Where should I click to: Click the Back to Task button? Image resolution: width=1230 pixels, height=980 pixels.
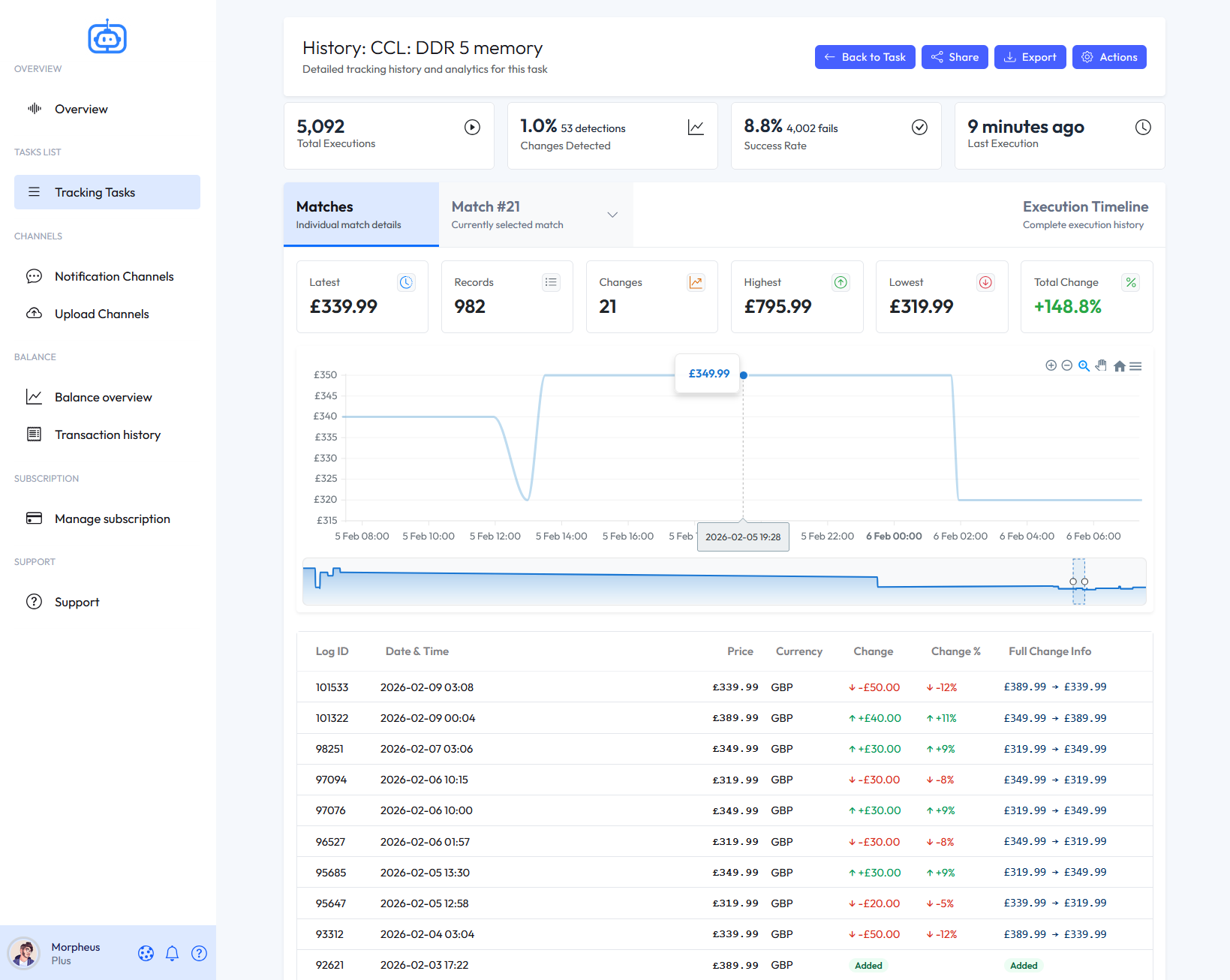pyautogui.click(x=865, y=56)
